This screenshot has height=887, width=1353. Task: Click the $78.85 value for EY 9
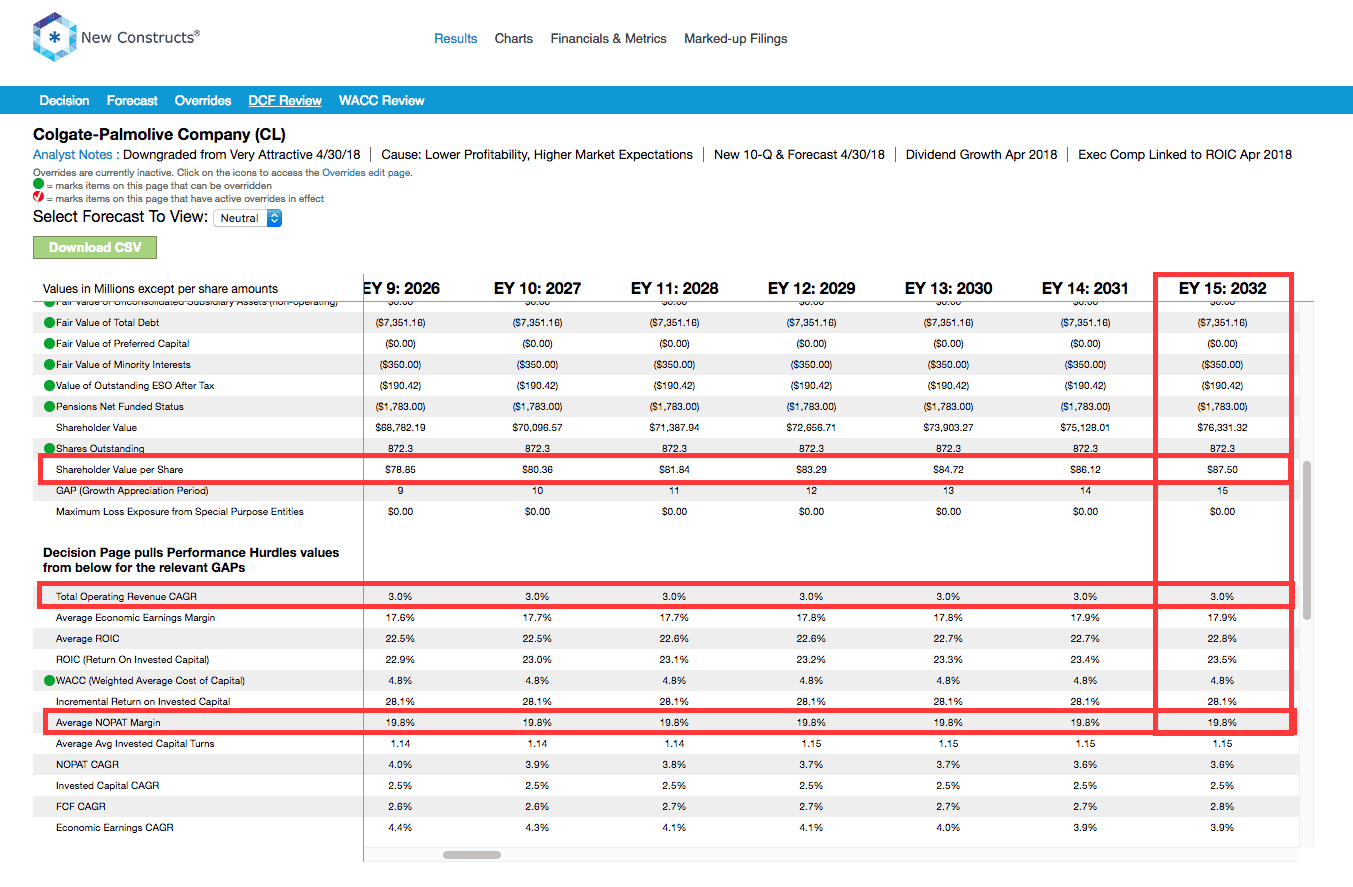[x=400, y=470]
